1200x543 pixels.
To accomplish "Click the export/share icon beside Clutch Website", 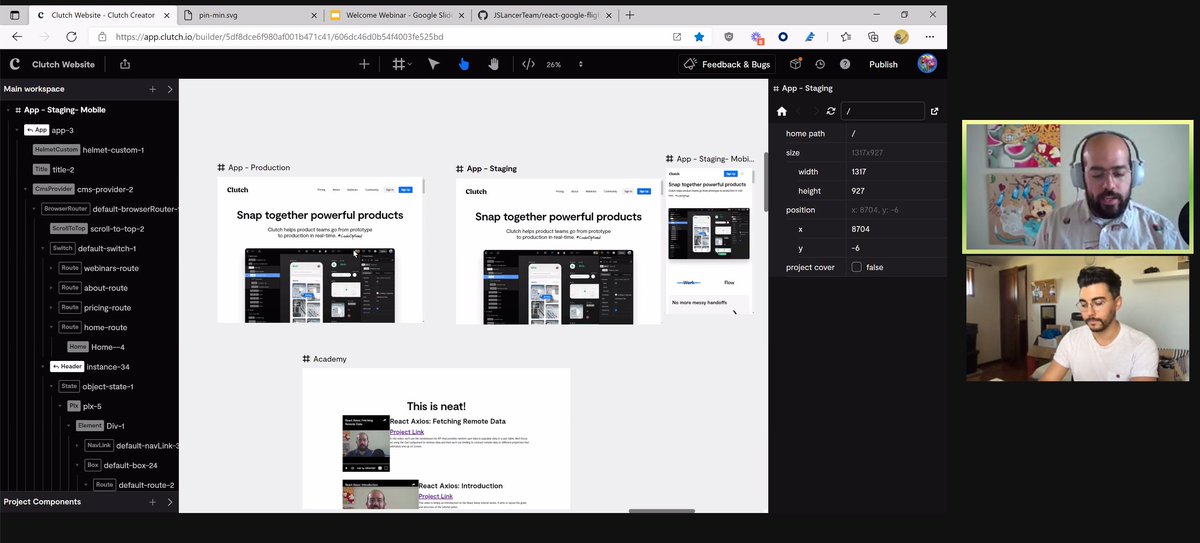I will 125,64.
